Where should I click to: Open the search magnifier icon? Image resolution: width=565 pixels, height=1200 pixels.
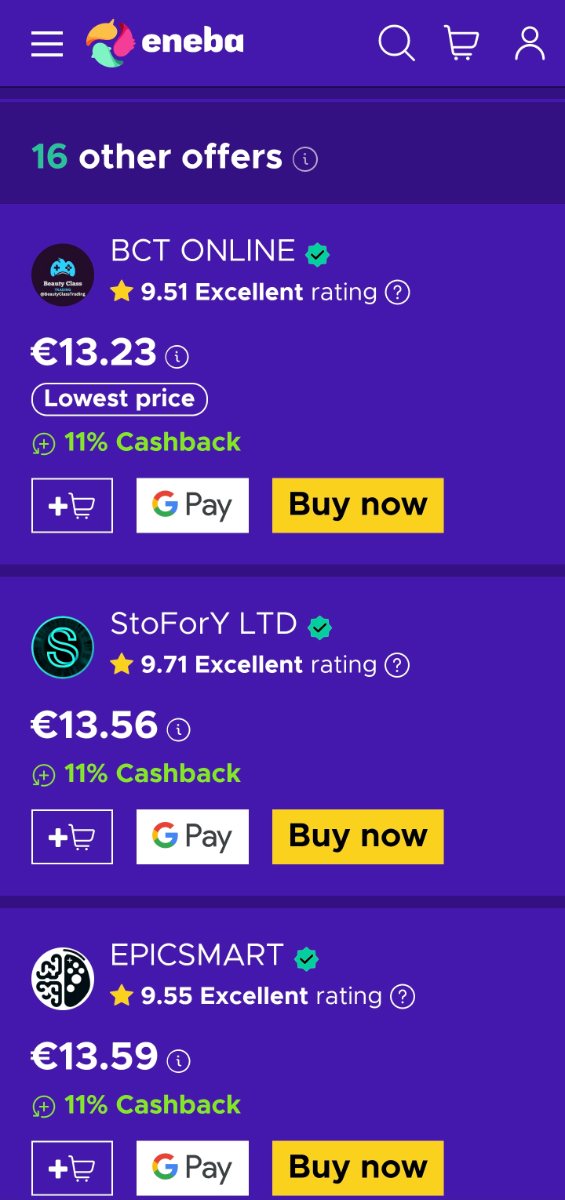click(396, 43)
